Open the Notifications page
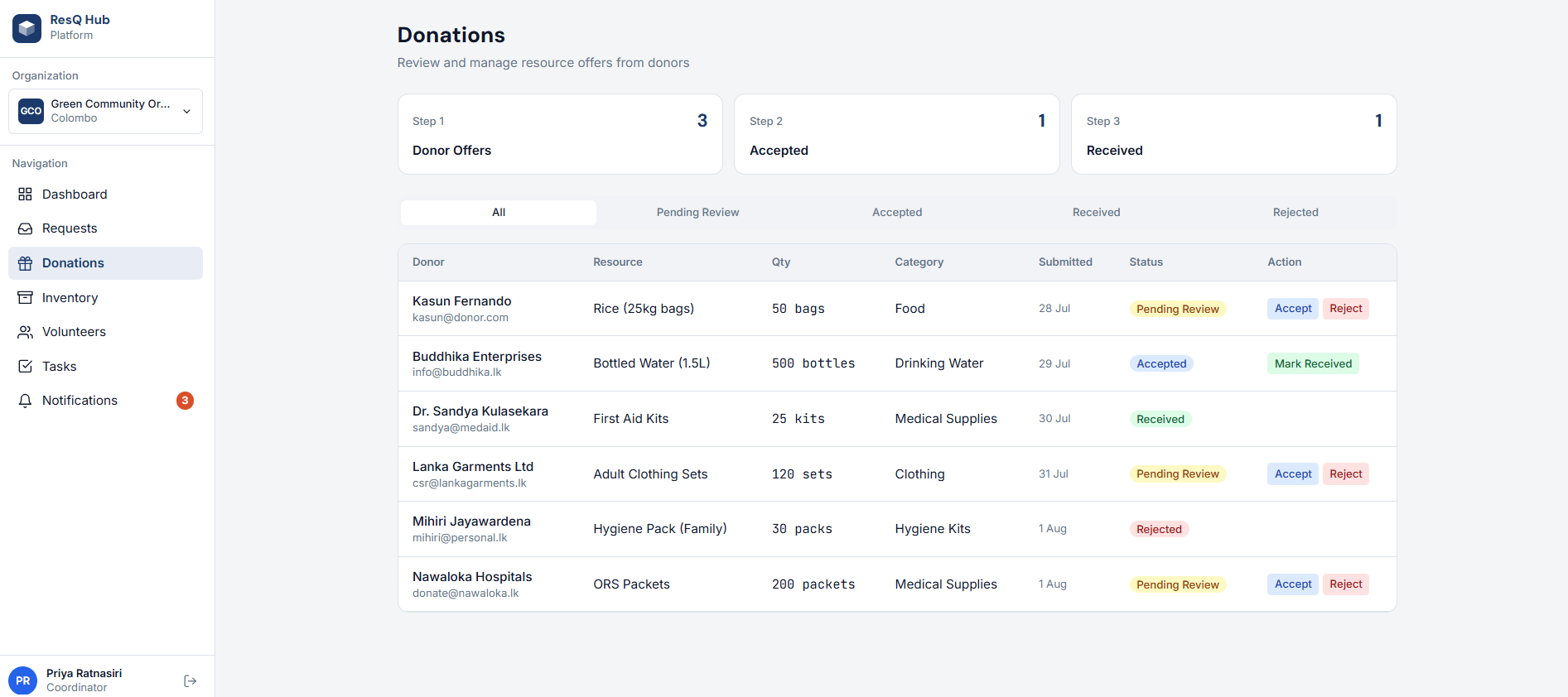 (x=105, y=401)
